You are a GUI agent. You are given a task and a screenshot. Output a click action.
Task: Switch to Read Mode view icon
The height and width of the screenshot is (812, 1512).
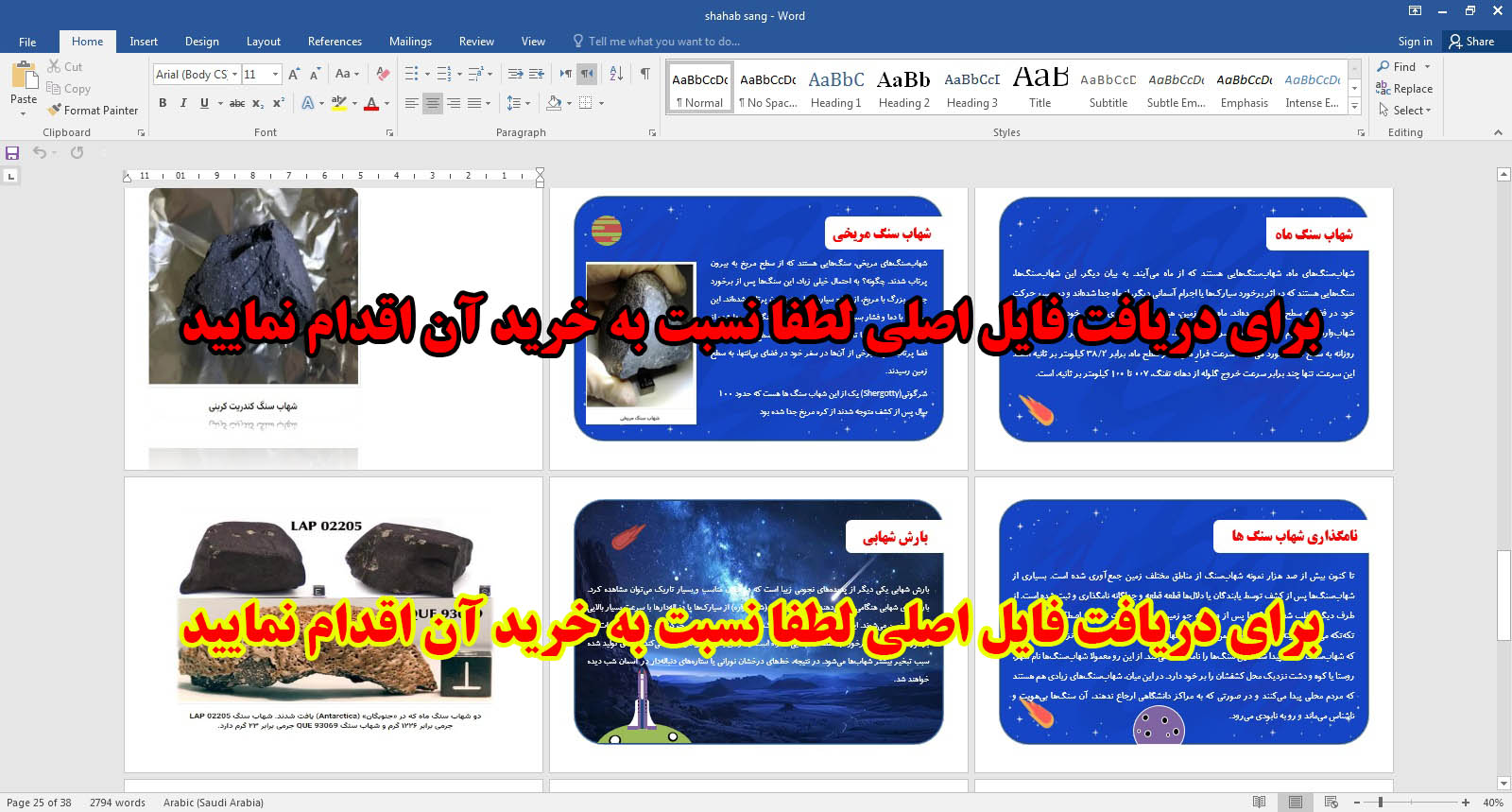1259,803
